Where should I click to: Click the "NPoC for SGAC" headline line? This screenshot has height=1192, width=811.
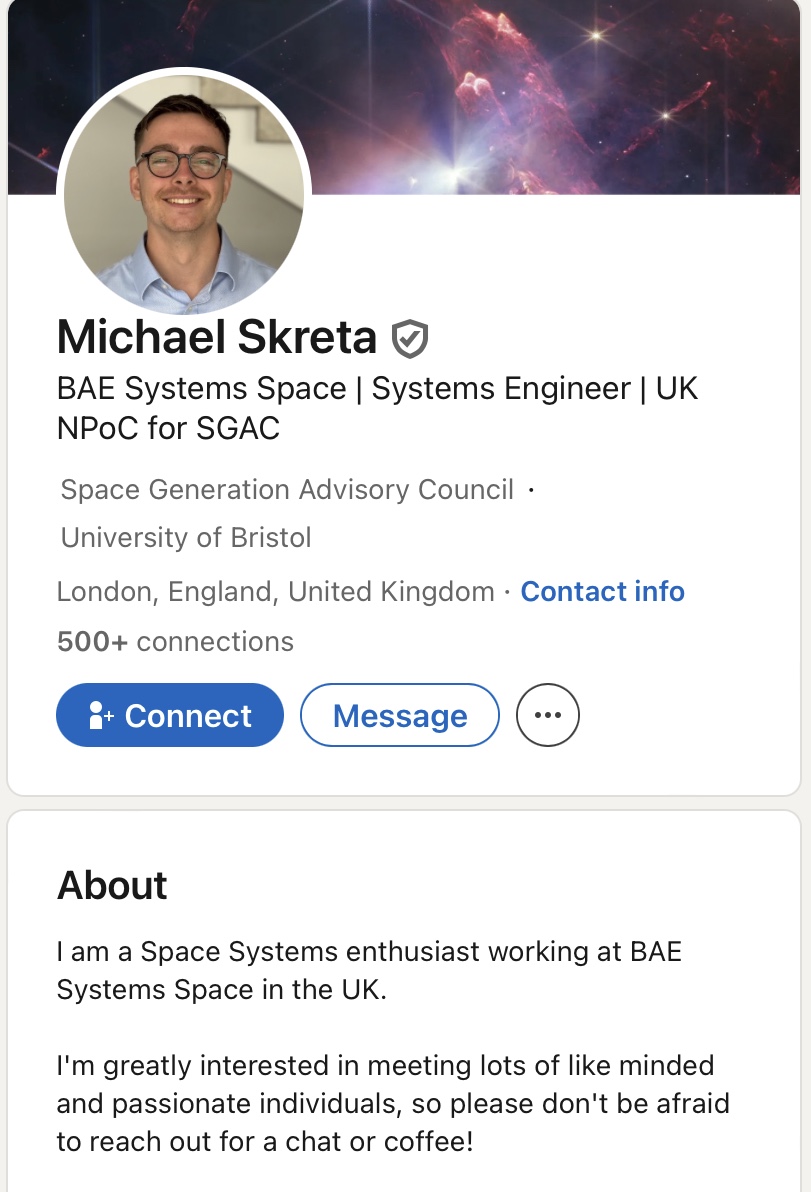coord(168,428)
